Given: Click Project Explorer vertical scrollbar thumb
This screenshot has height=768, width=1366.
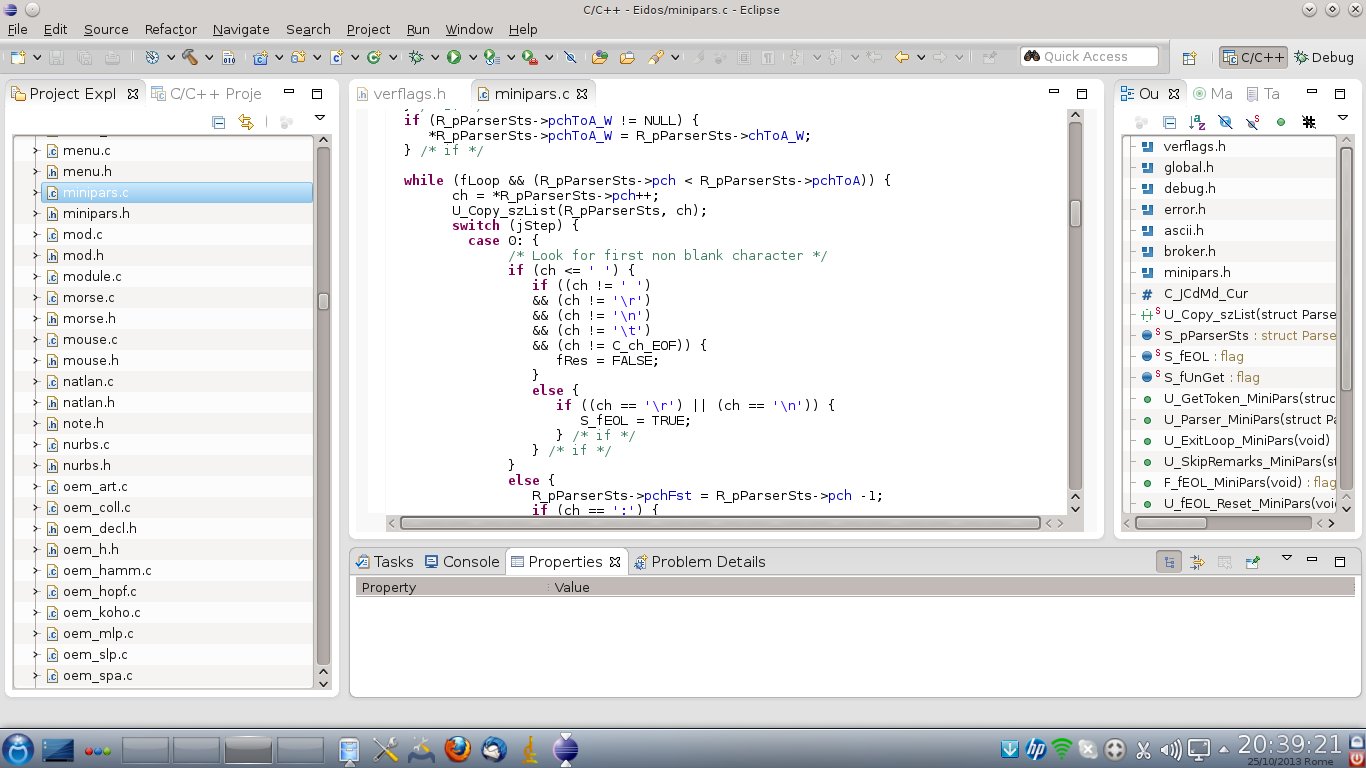Looking at the screenshot, I should pyautogui.click(x=323, y=301).
